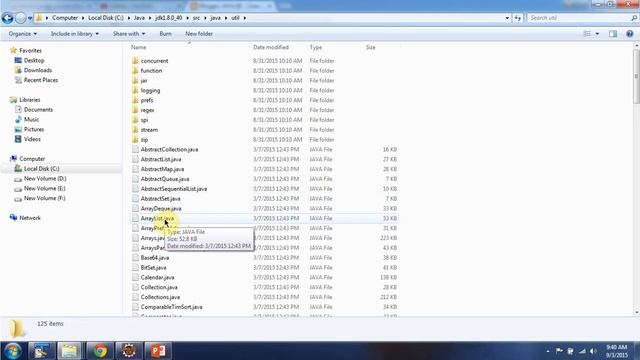Select AbstractSequentialList.java file

click(173, 189)
